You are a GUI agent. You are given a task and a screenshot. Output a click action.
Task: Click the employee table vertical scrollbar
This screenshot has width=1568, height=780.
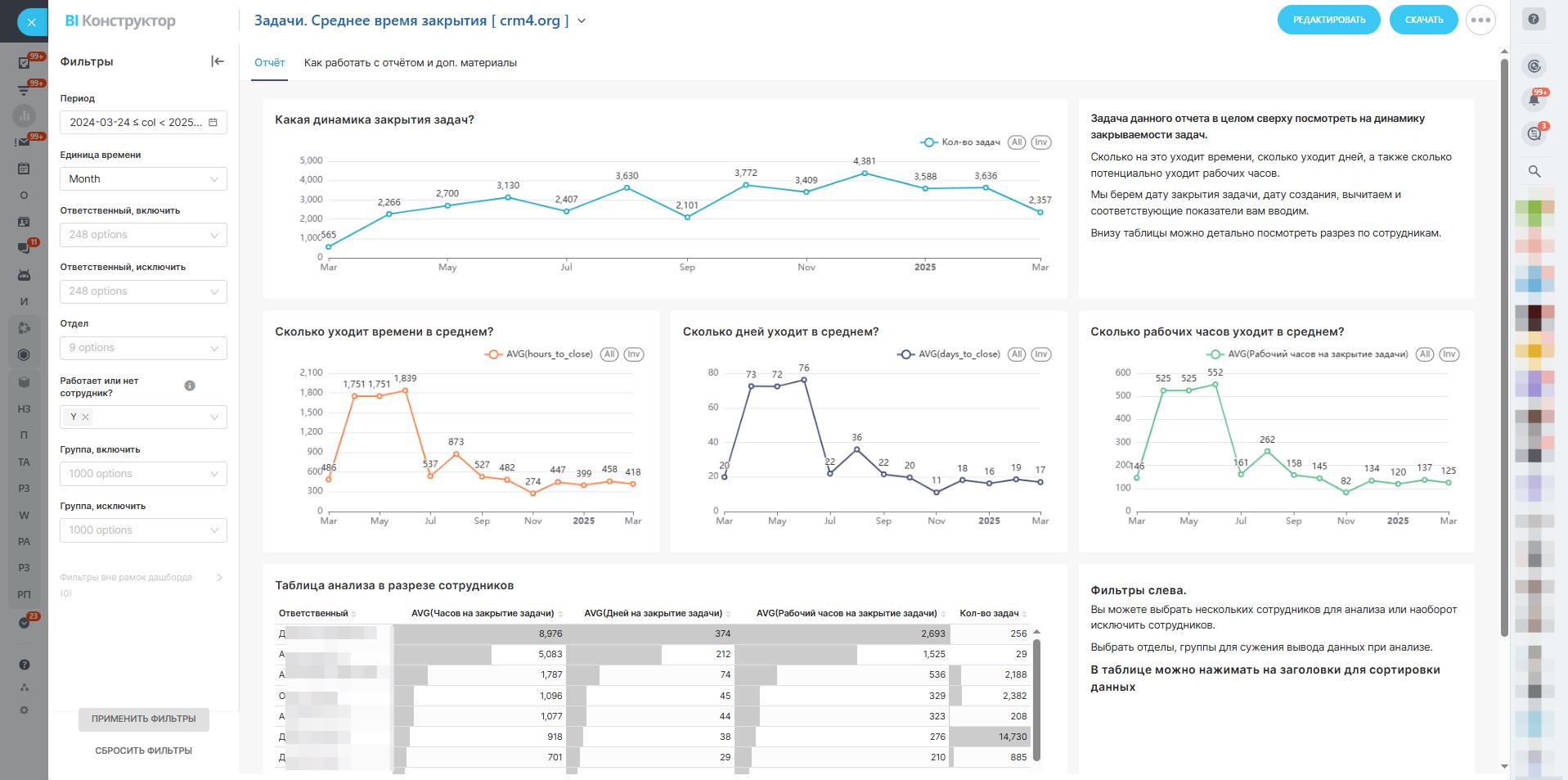pos(1036,700)
